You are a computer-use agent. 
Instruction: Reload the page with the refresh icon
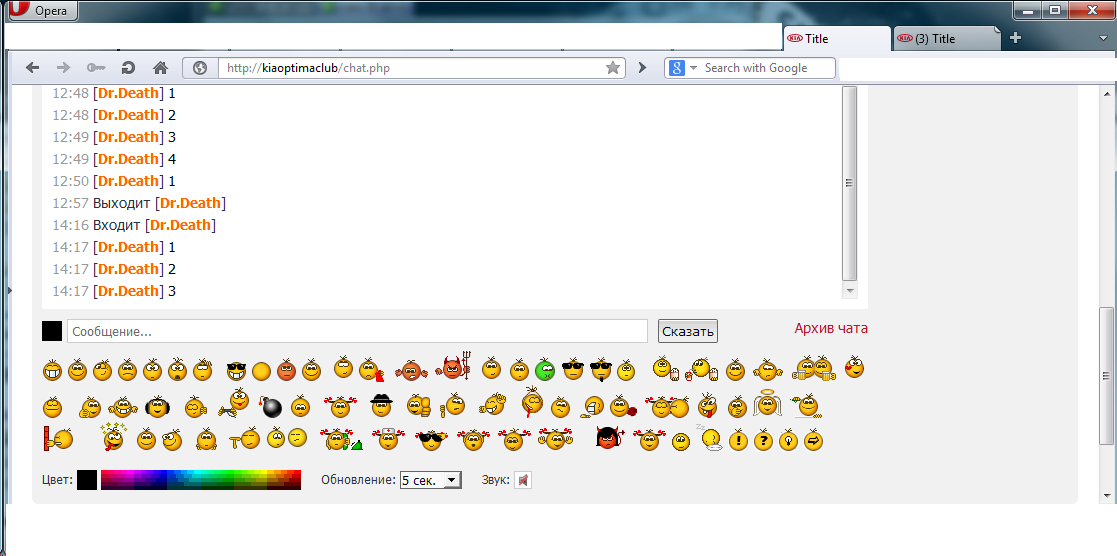[x=128, y=68]
